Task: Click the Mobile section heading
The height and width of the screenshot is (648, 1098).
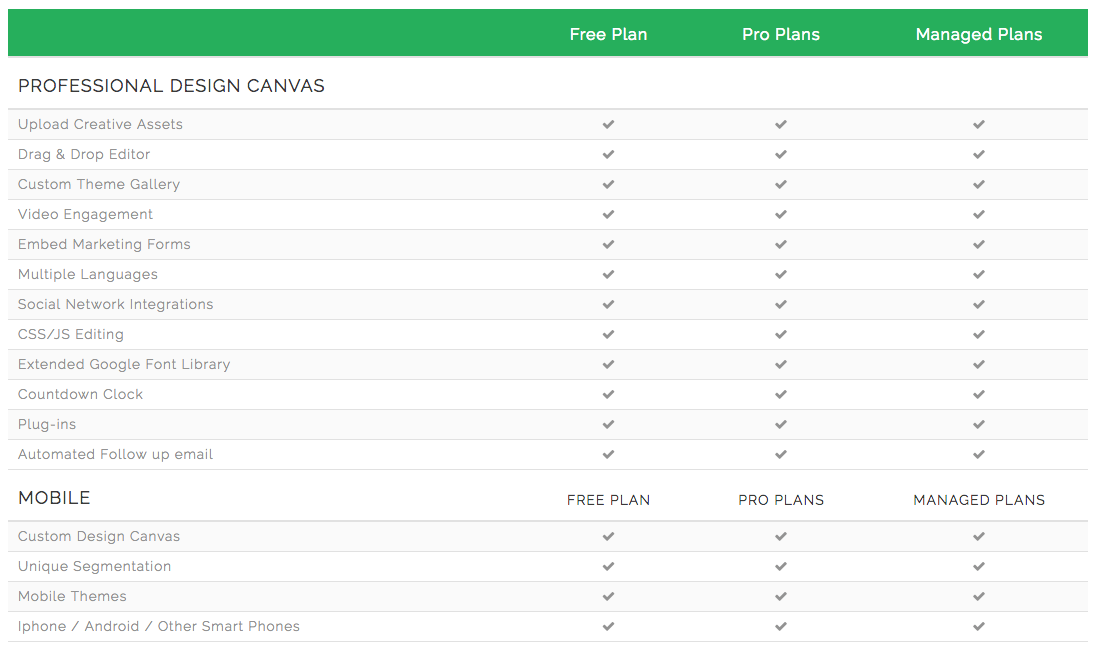Action: (54, 498)
